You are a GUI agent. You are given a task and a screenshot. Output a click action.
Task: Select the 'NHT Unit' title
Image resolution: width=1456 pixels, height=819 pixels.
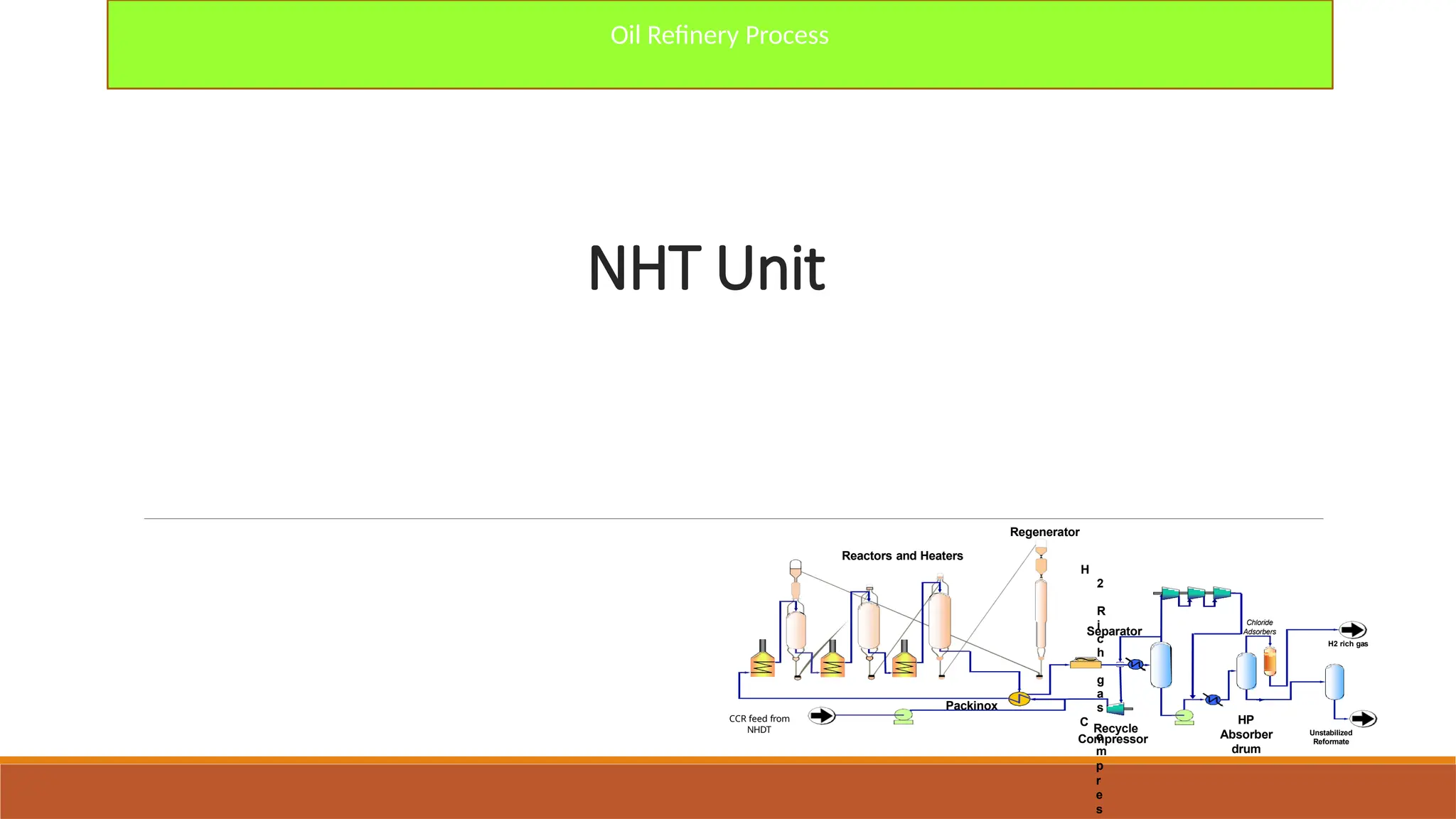(707, 268)
